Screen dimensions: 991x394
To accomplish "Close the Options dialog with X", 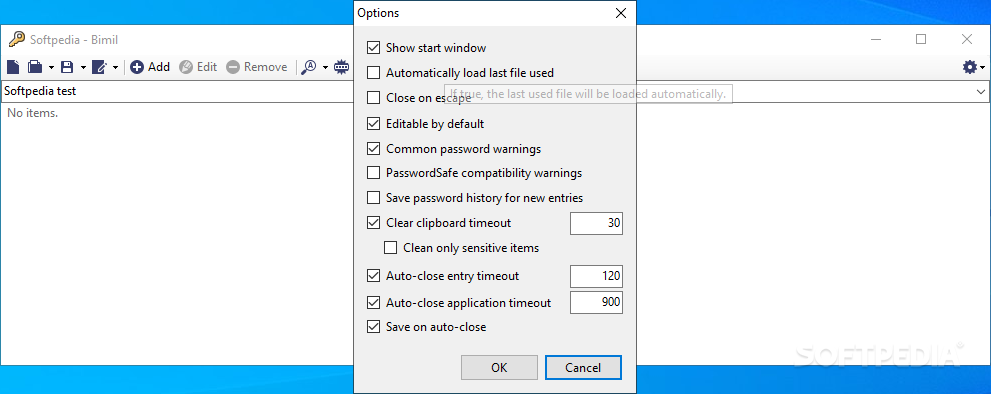I will click(x=621, y=13).
